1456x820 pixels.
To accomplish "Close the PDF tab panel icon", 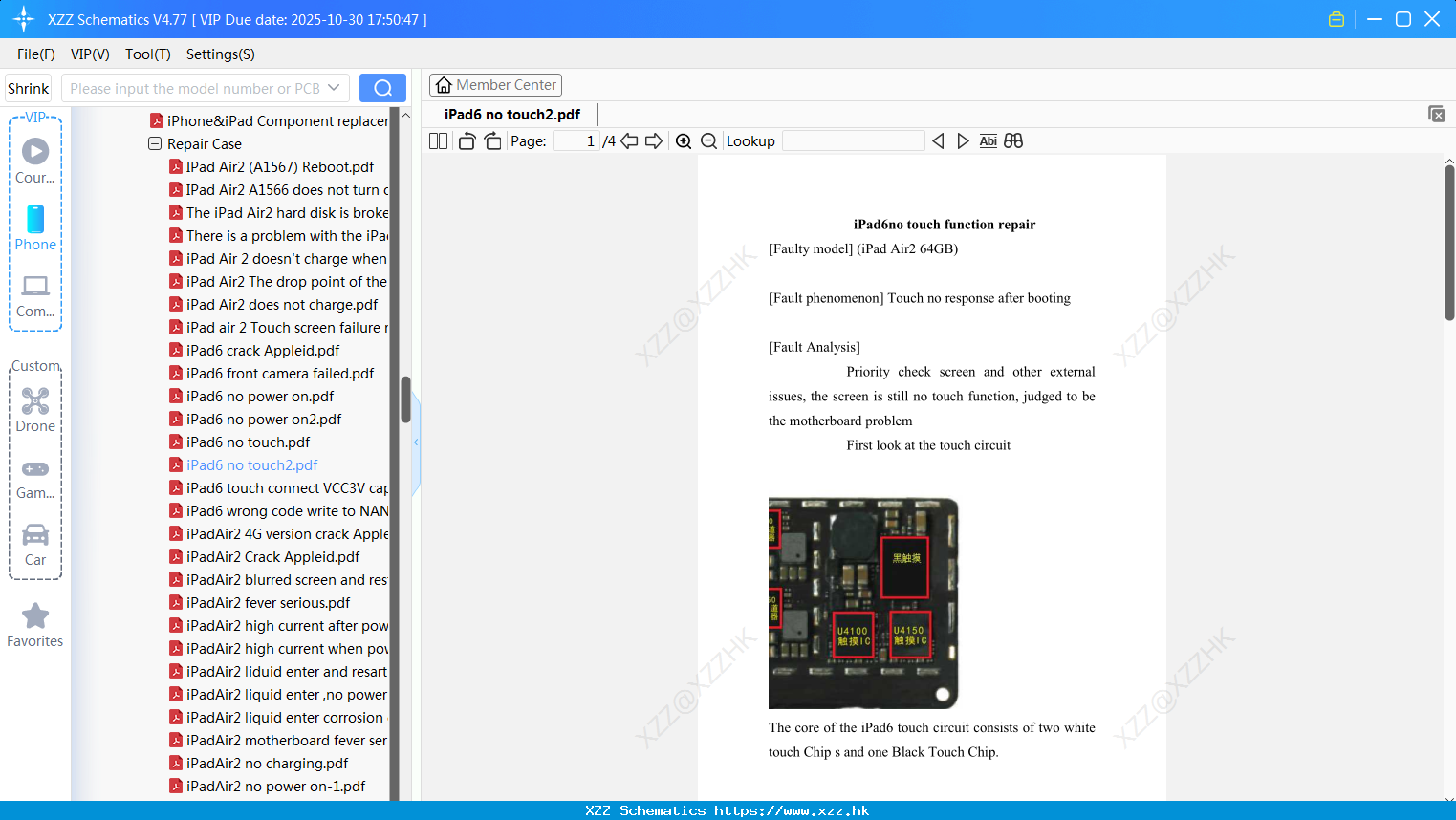I will coord(1437,114).
